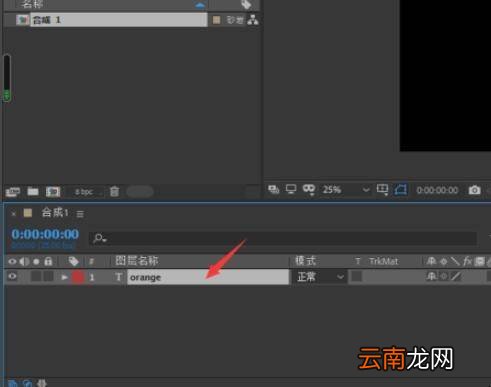Open project flowchart view icon

[x=253, y=20]
